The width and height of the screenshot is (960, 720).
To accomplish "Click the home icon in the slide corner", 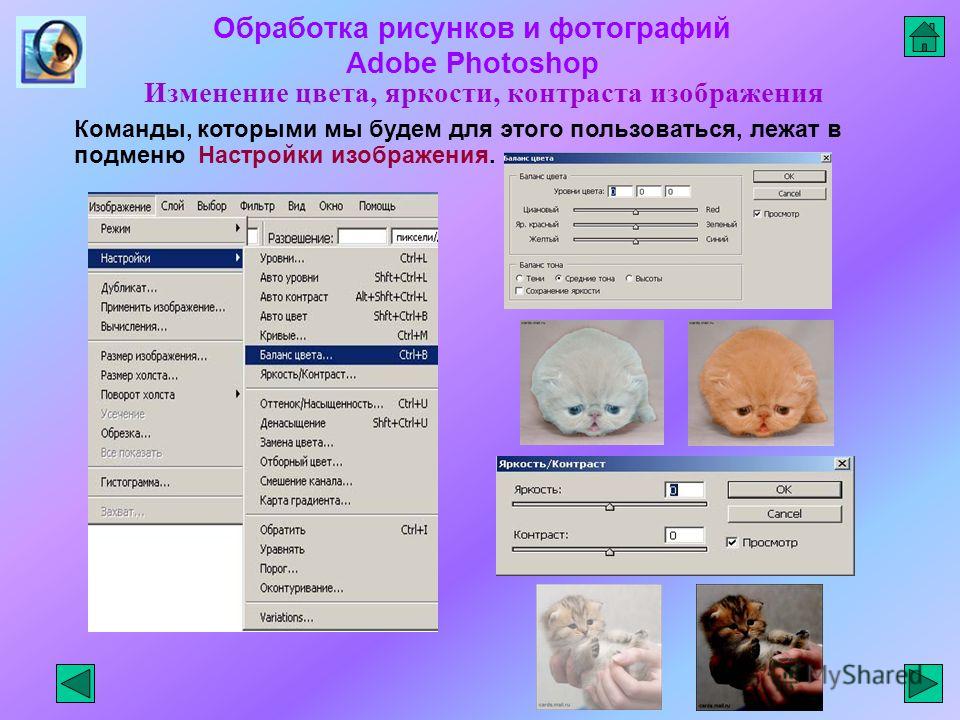I will click(924, 37).
